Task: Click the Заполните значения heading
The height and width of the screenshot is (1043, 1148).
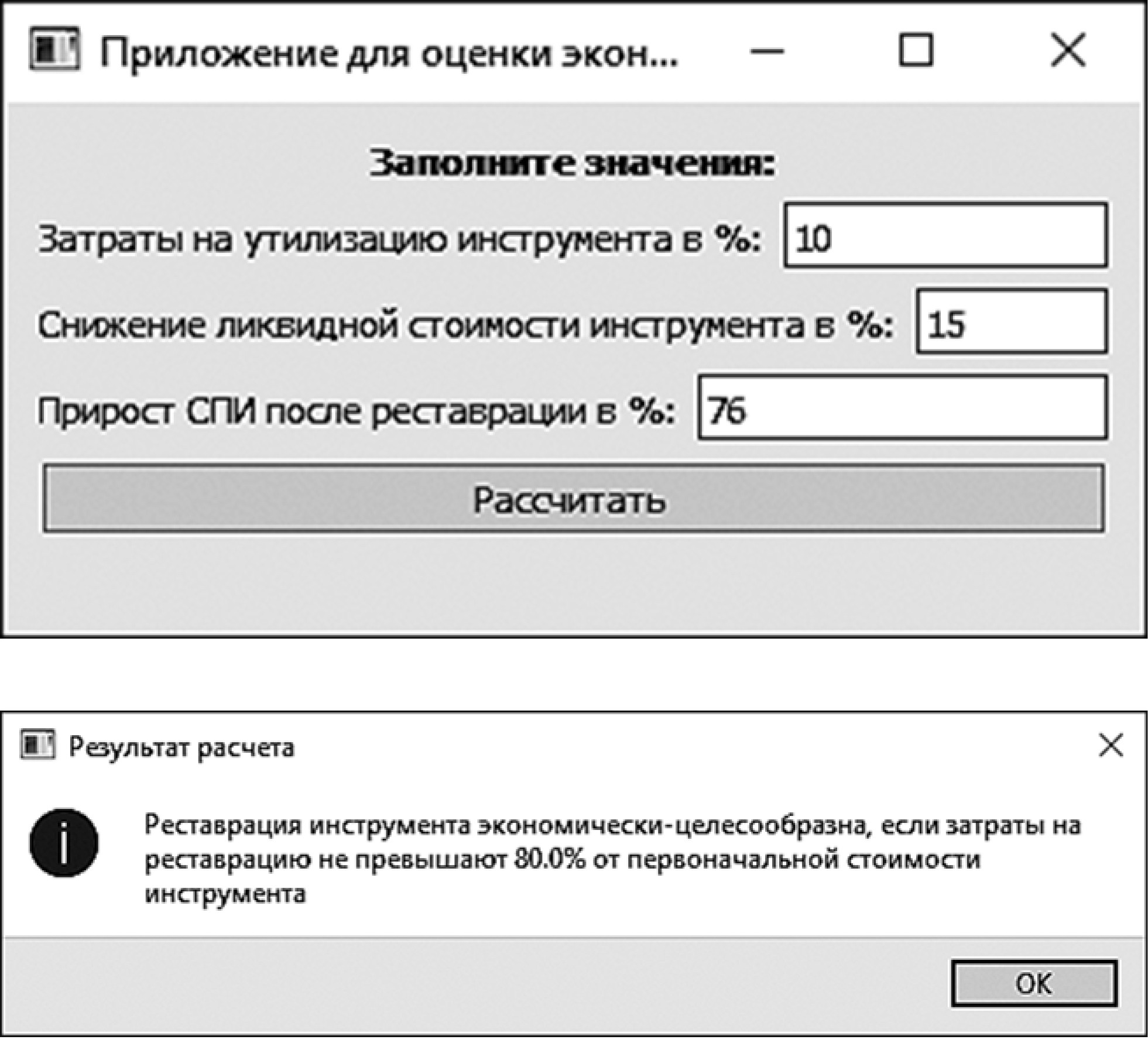Action: (572, 164)
